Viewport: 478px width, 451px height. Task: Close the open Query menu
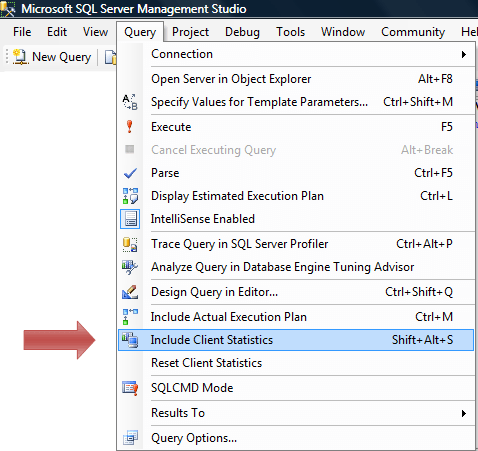coord(140,32)
